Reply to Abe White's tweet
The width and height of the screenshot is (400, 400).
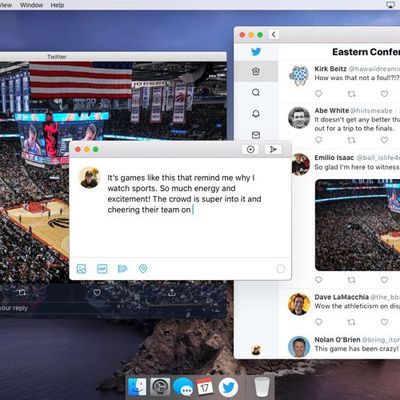pos(319,140)
